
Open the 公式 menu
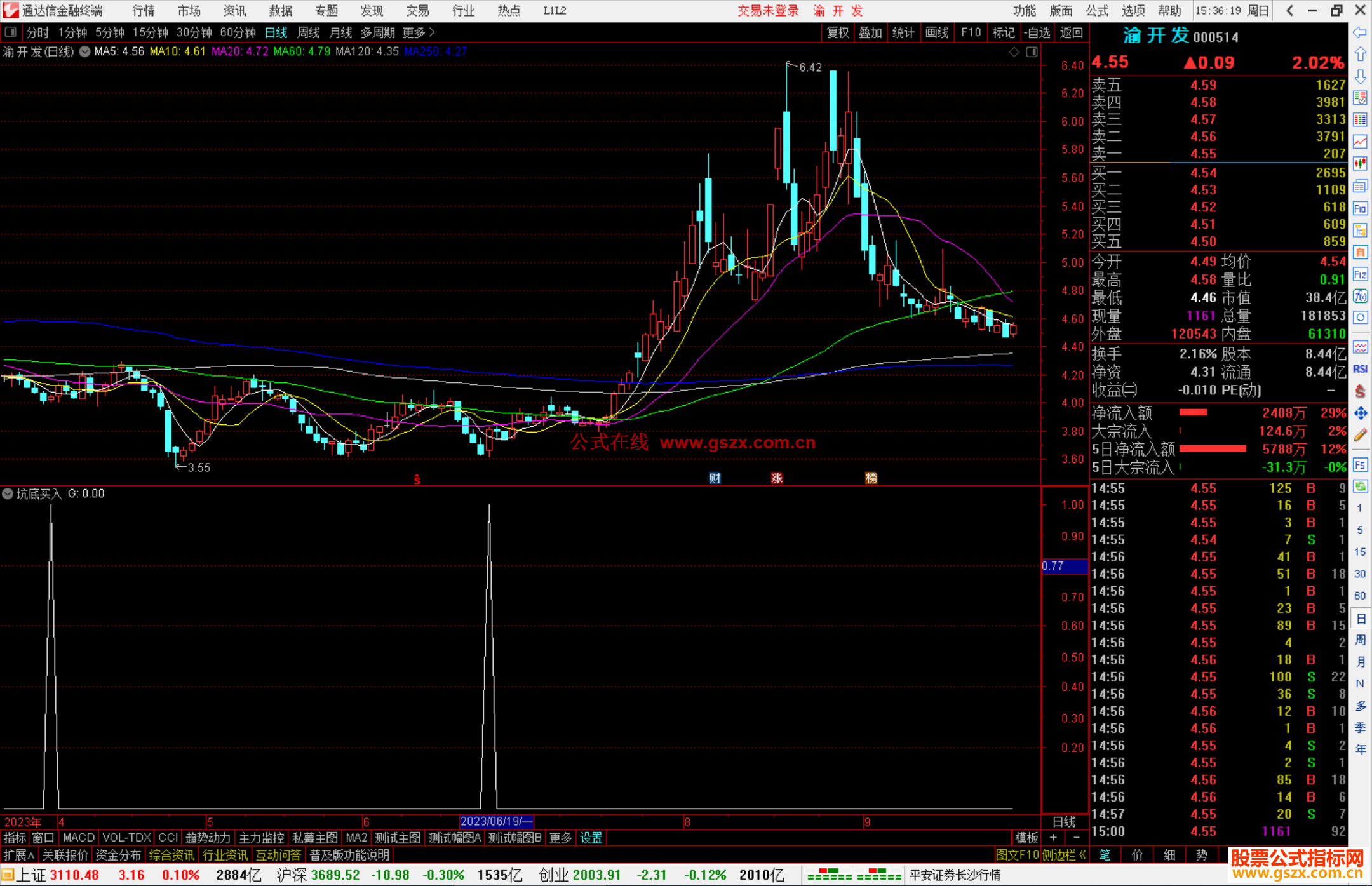click(1096, 11)
